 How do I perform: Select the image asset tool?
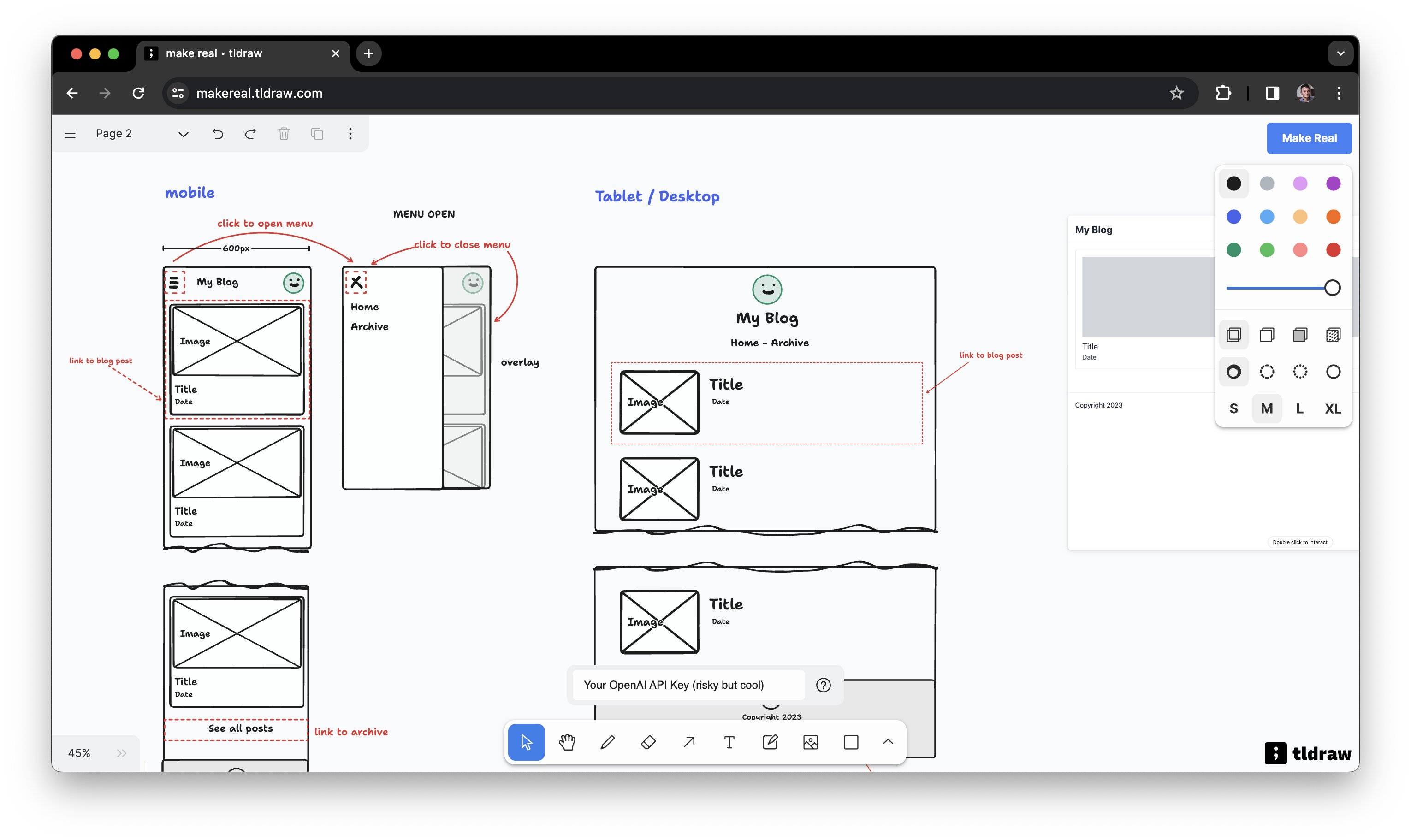pyautogui.click(x=811, y=741)
